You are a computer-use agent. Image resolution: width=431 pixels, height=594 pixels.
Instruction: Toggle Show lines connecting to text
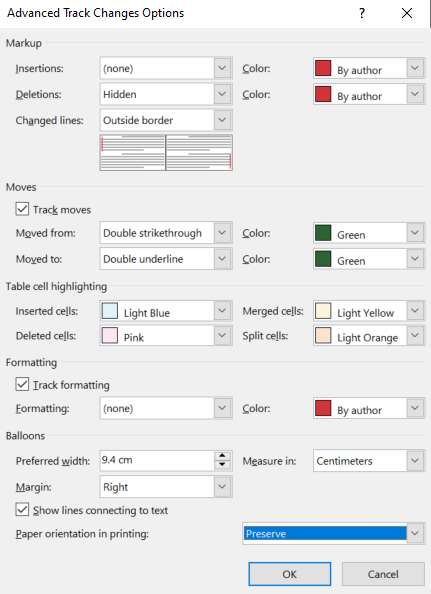point(22,510)
